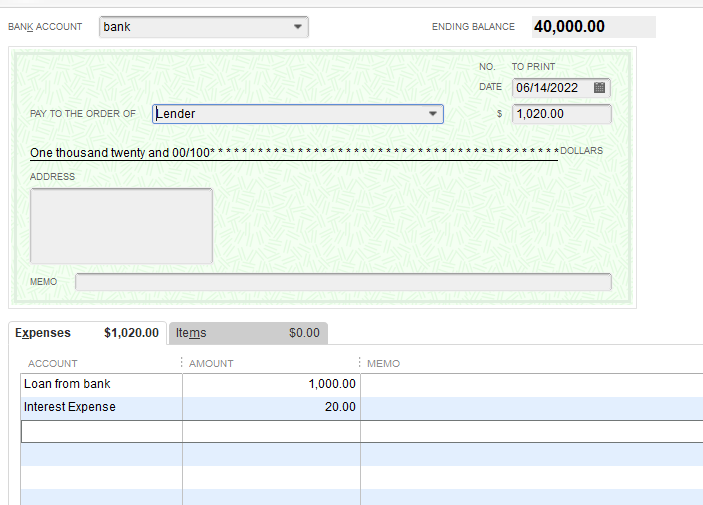Click the written amount line One thousand twenty

pyautogui.click(x=294, y=152)
